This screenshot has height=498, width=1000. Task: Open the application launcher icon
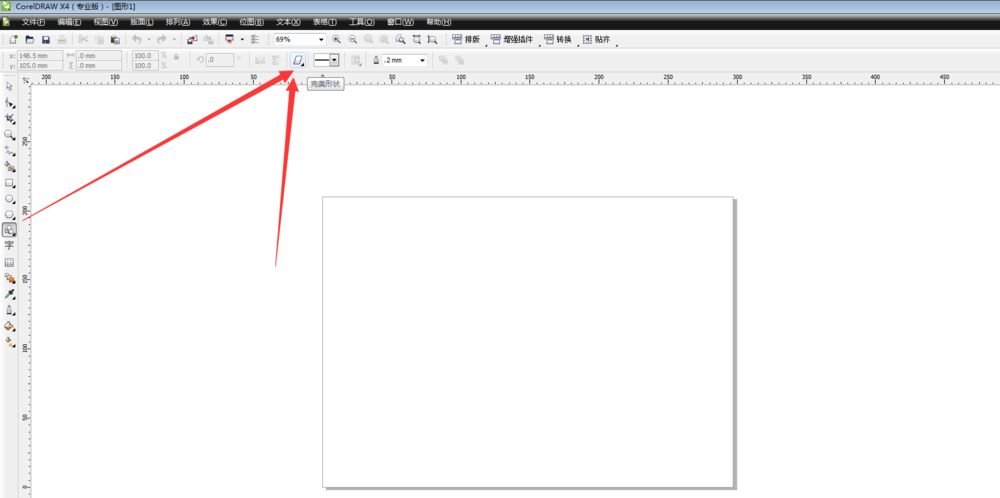pos(230,40)
